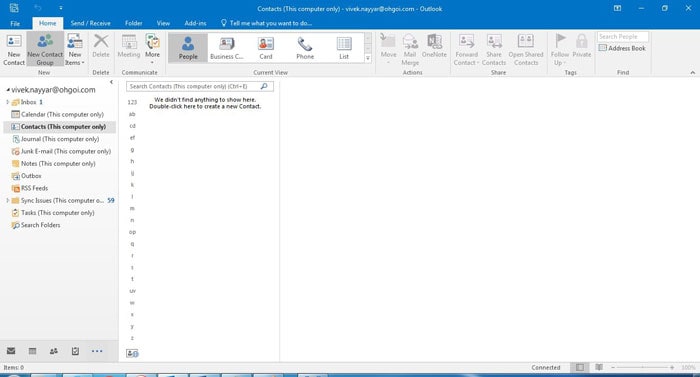
Task: Select Contacts (This computer only) folder
Action: (x=59, y=127)
